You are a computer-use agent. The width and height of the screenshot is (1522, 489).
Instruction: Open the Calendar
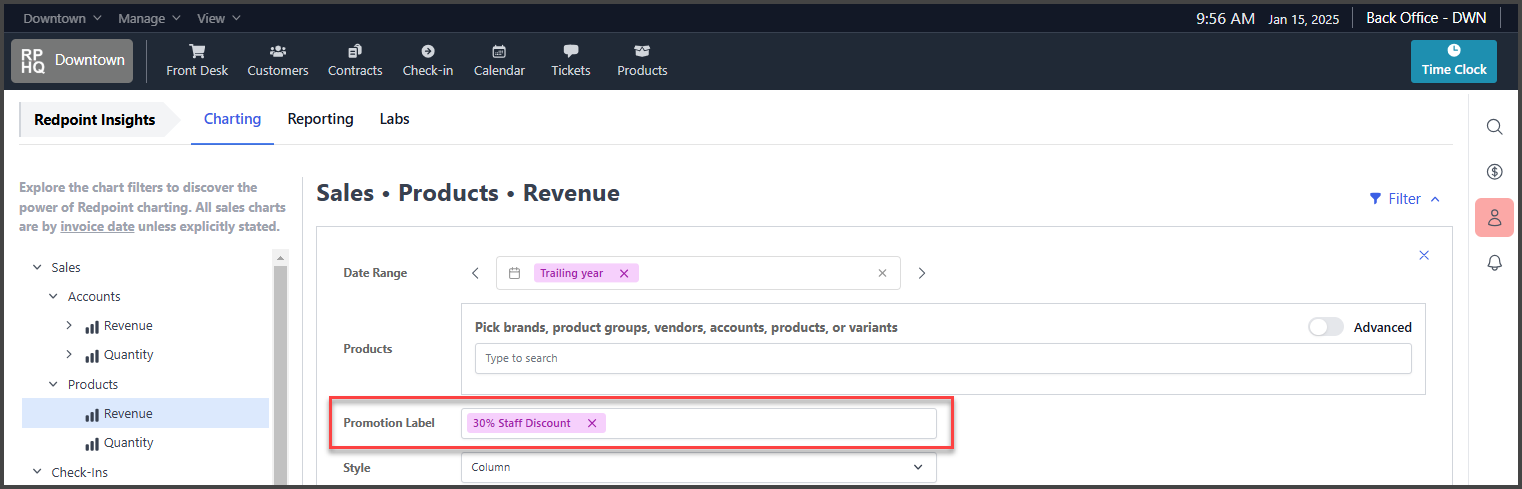499,60
